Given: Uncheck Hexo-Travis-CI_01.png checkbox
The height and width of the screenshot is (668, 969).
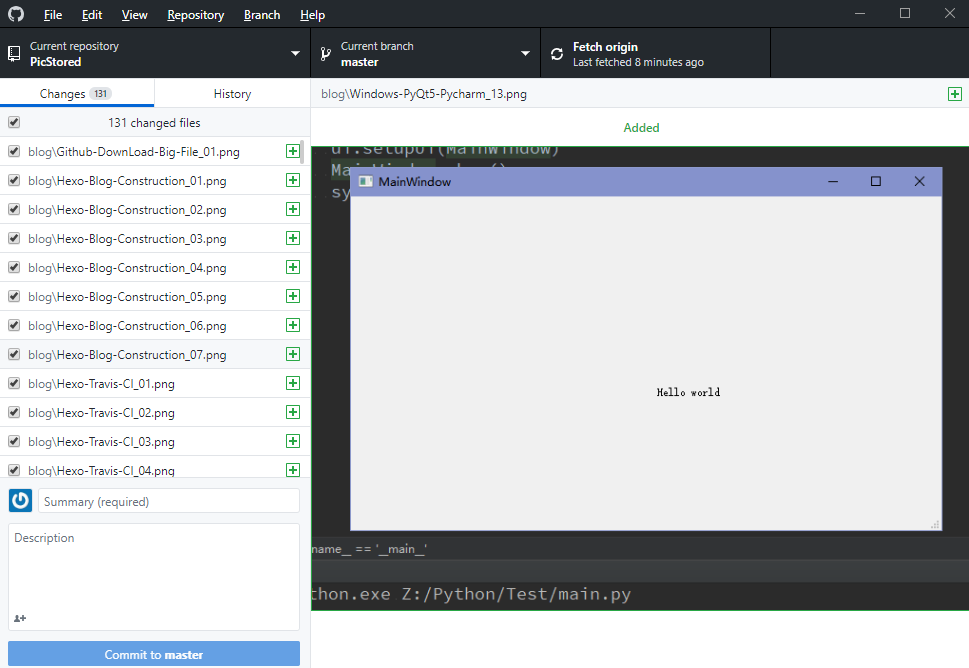Looking at the screenshot, I should pos(14,384).
